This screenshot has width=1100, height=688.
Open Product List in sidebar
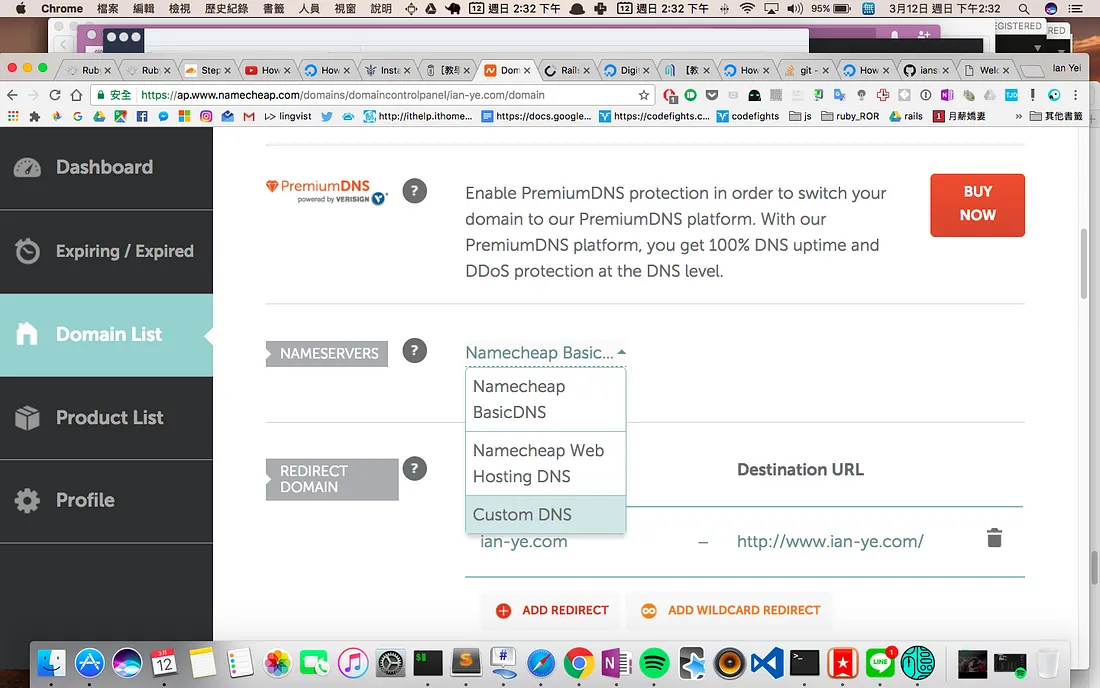(x=106, y=418)
